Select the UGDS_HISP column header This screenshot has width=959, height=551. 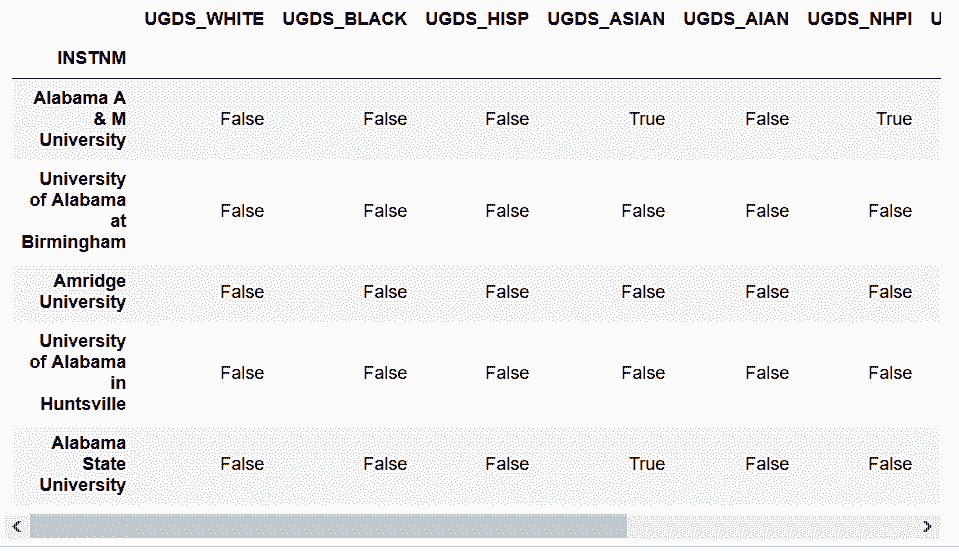477,19
